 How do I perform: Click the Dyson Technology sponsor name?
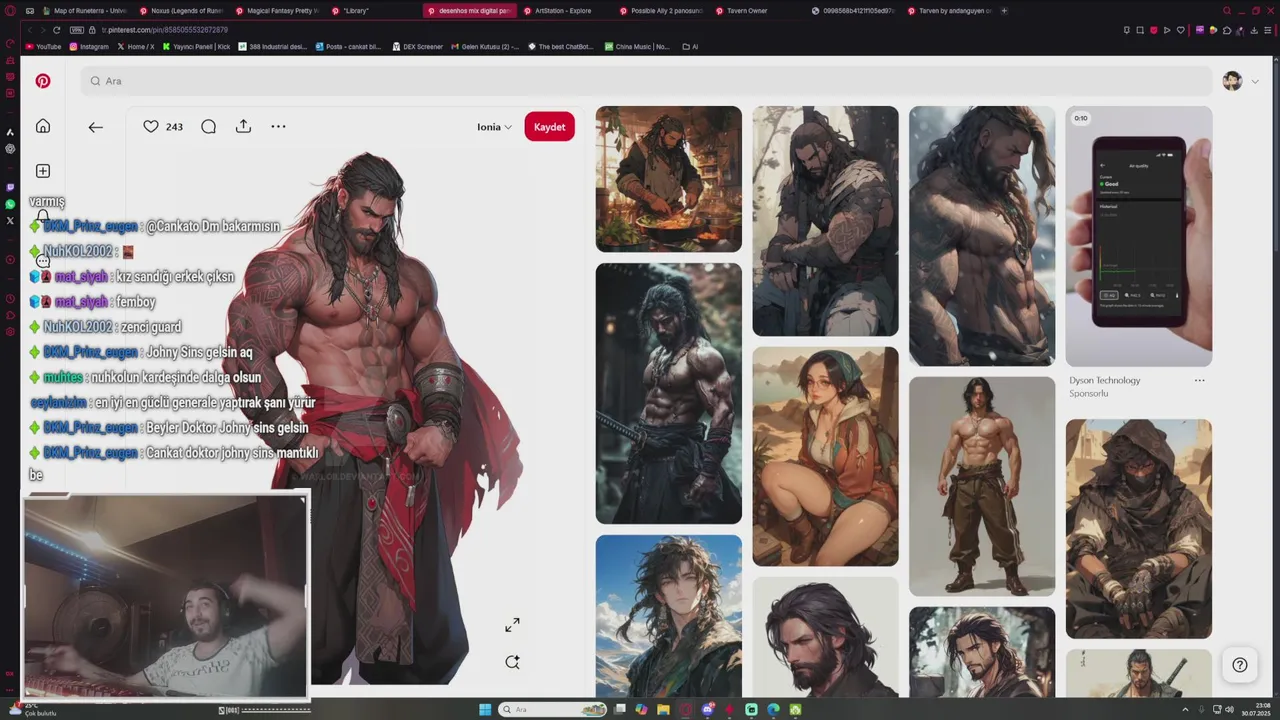(1104, 380)
